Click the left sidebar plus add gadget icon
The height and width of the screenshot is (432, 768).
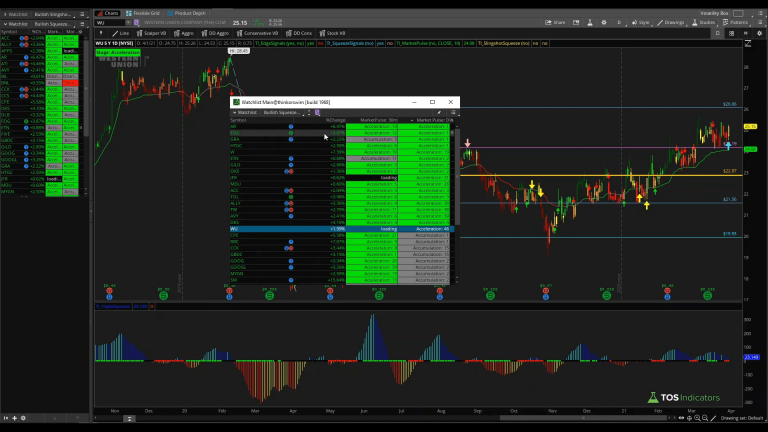(14, 418)
